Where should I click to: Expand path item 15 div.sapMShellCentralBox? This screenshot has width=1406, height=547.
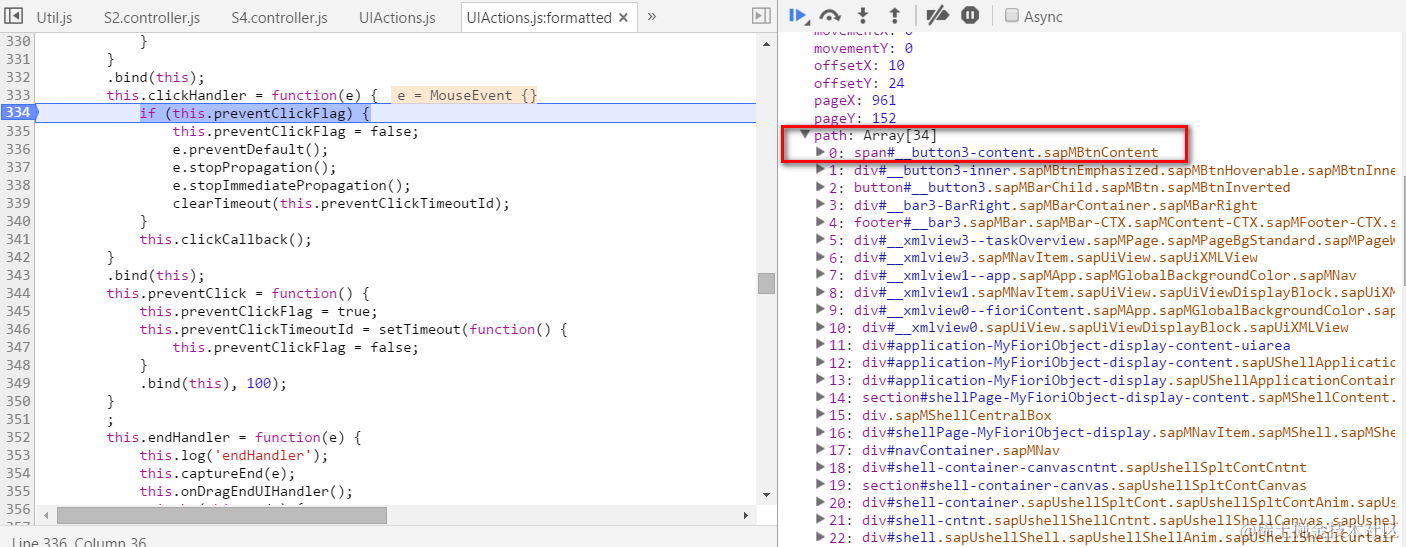tap(821, 415)
